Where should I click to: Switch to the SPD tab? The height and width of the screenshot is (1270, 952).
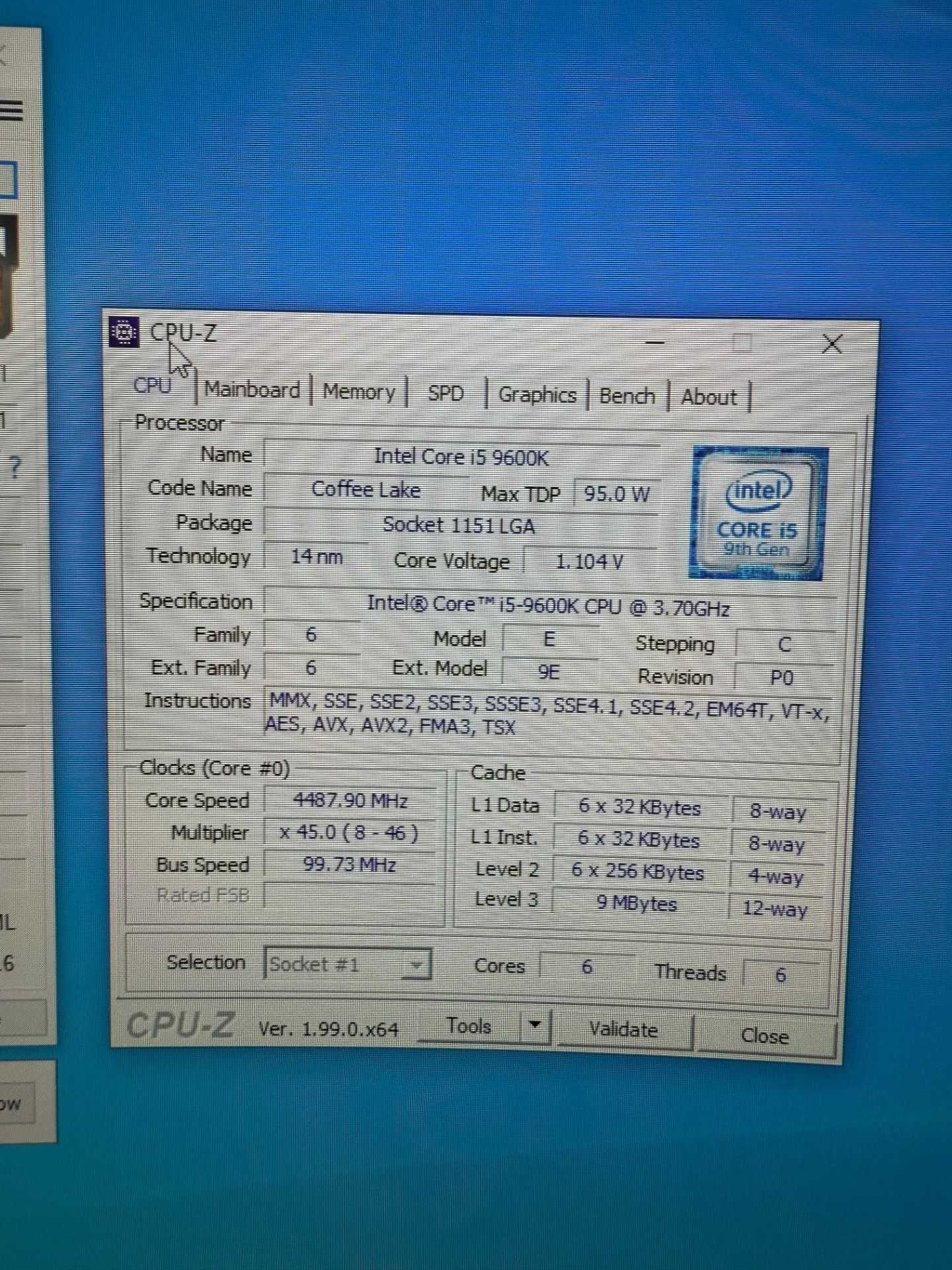click(x=446, y=394)
